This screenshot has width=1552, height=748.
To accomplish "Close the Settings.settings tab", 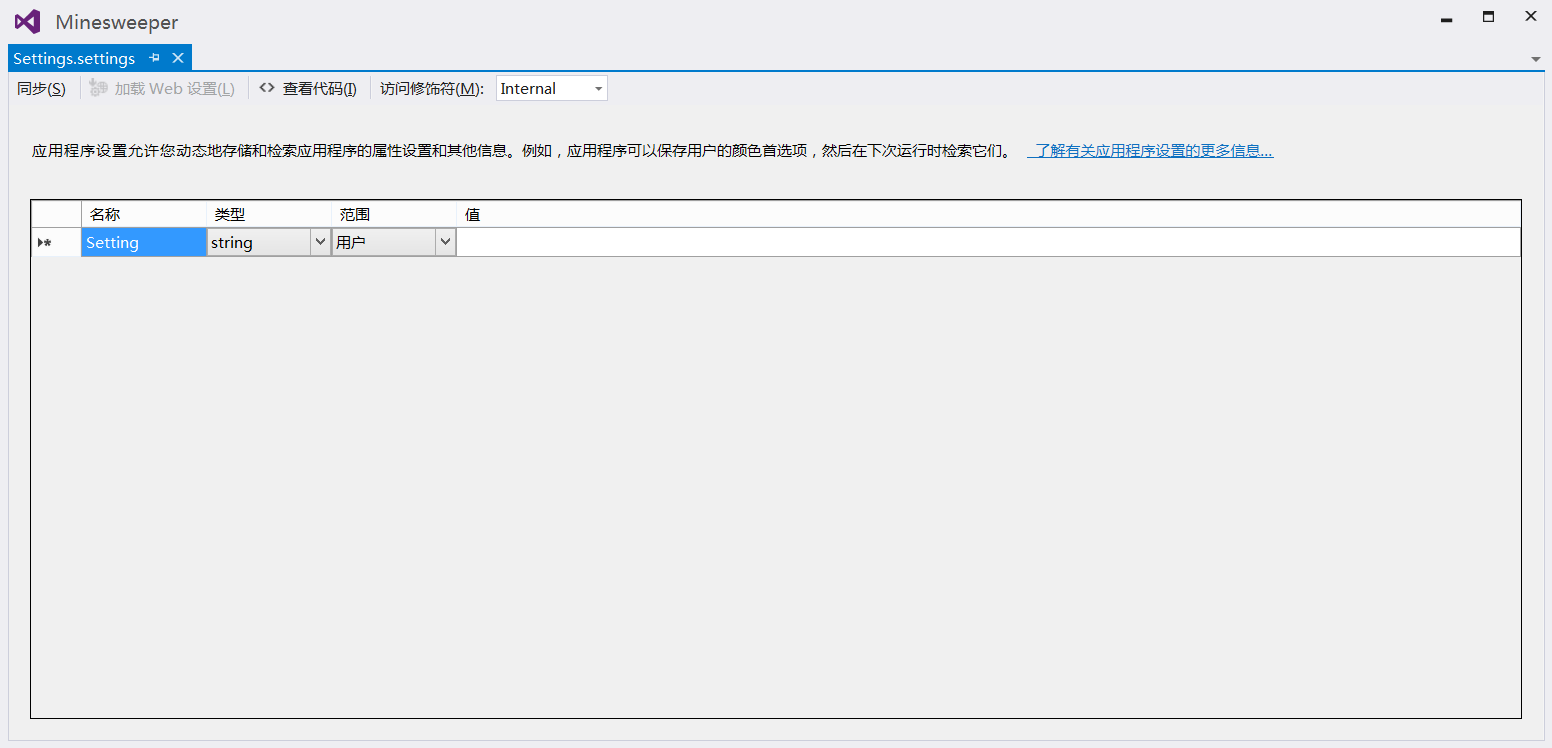I will 178,58.
